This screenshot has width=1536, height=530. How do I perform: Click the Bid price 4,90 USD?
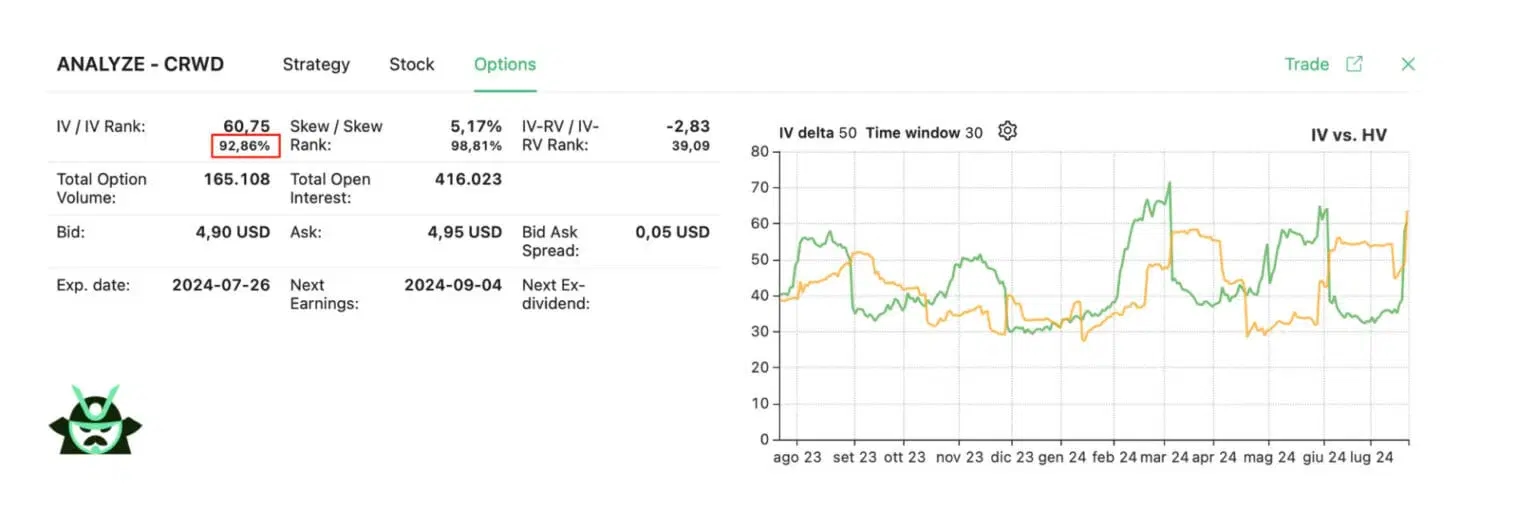[233, 232]
